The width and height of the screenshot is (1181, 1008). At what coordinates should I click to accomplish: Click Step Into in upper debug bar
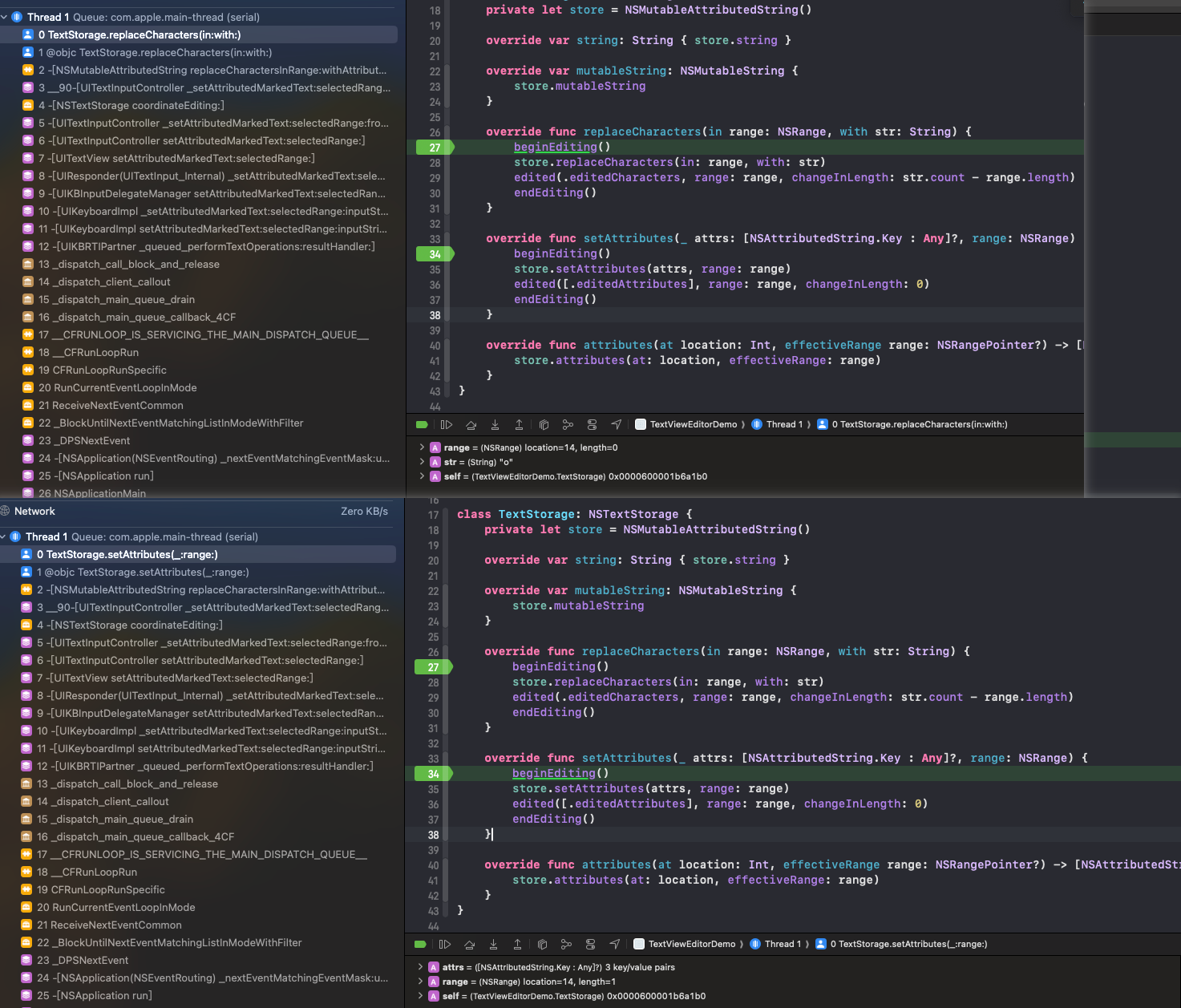click(x=495, y=425)
